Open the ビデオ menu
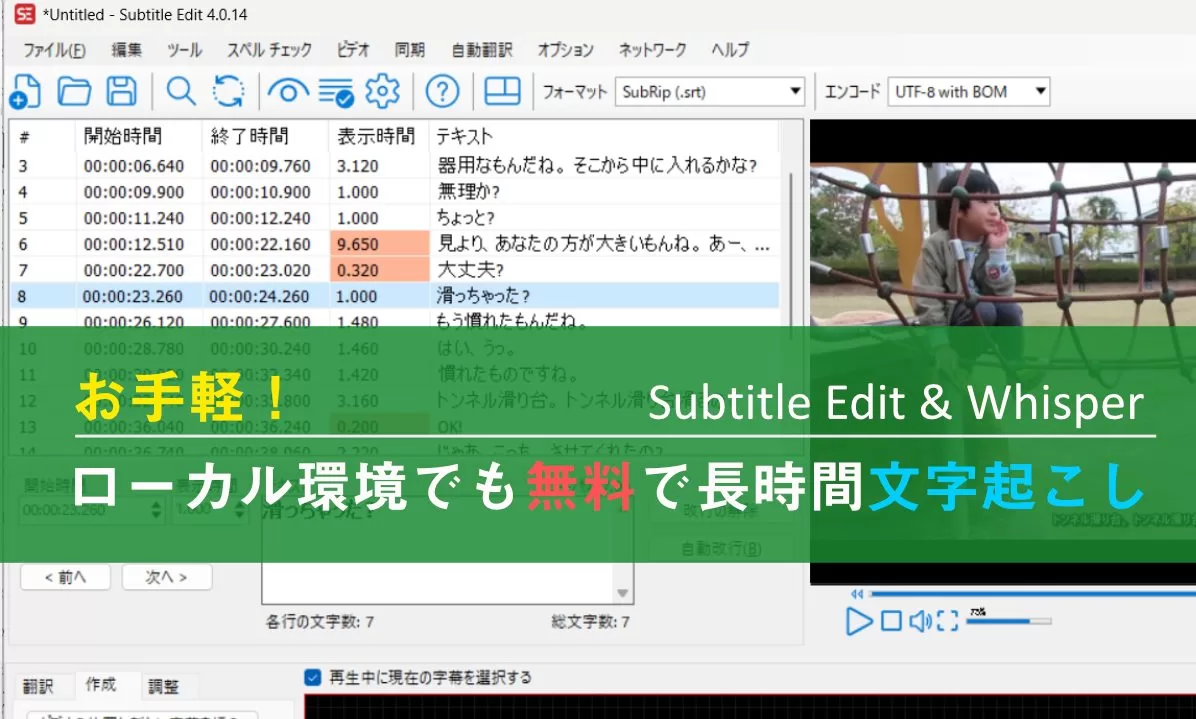This screenshot has height=719, width=1196. click(x=351, y=50)
